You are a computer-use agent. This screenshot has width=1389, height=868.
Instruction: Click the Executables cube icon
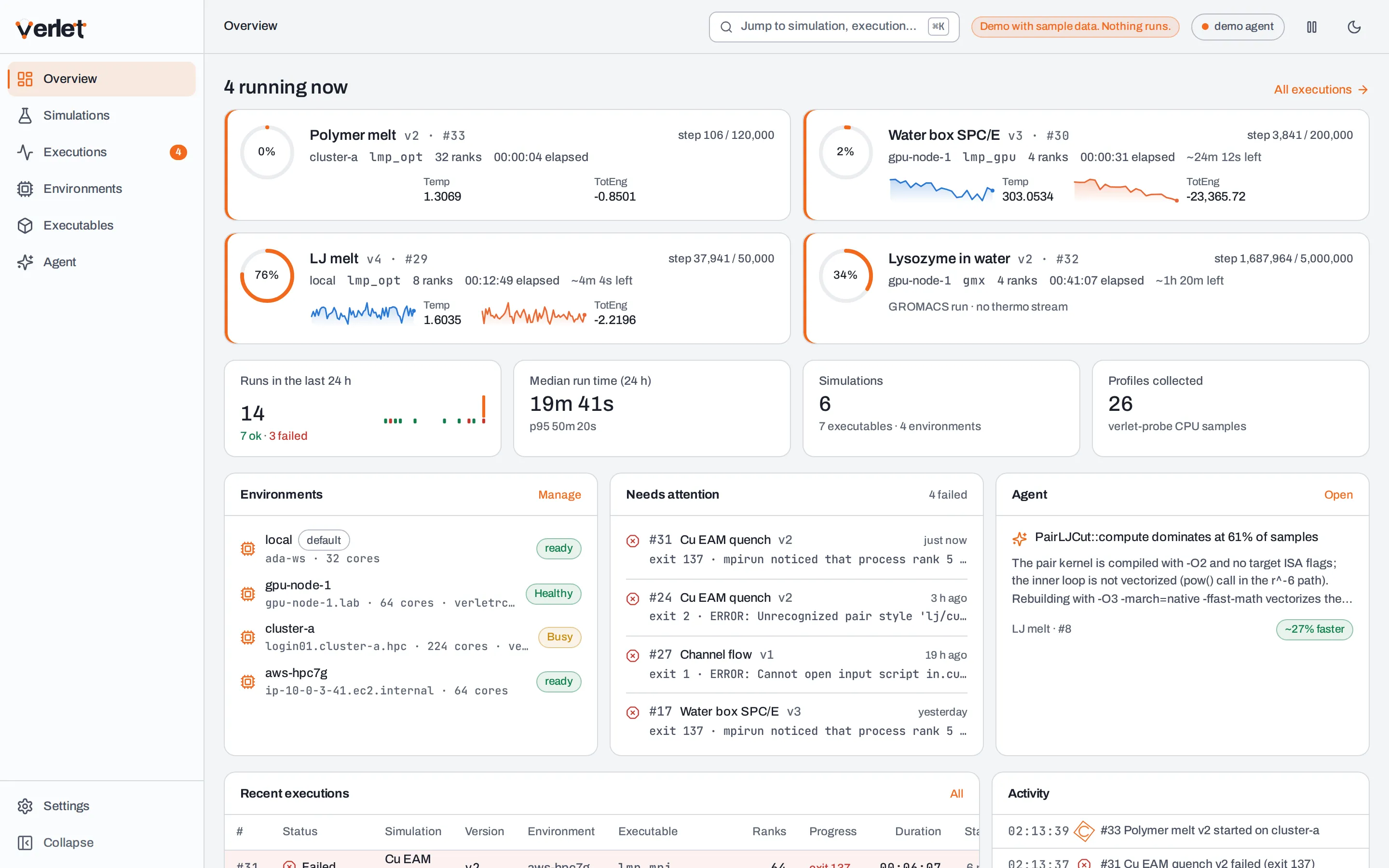point(25,226)
